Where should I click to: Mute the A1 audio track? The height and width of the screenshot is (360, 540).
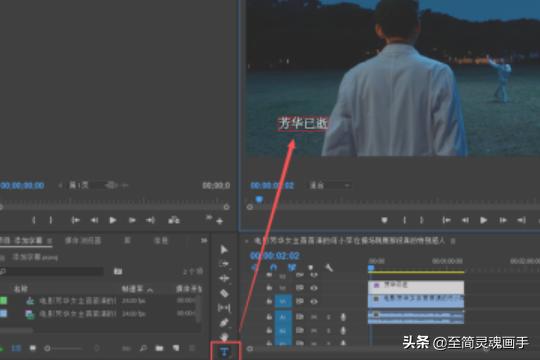(314, 317)
